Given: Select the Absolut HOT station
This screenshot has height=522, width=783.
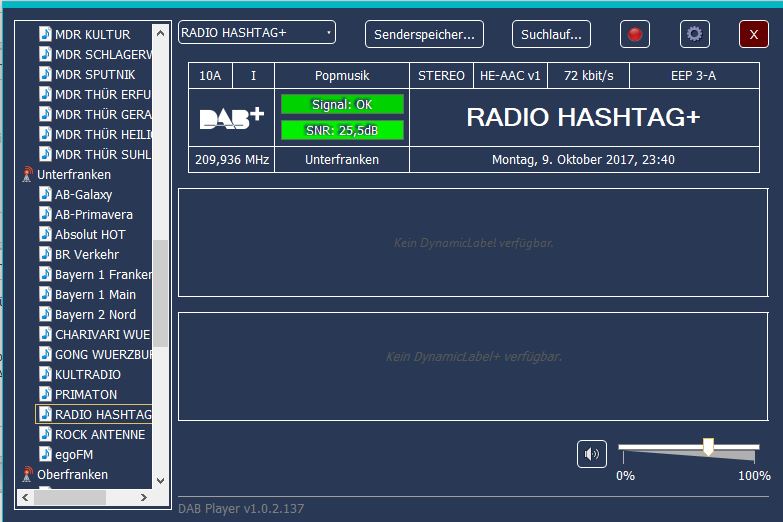Looking at the screenshot, I should (90, 234).
